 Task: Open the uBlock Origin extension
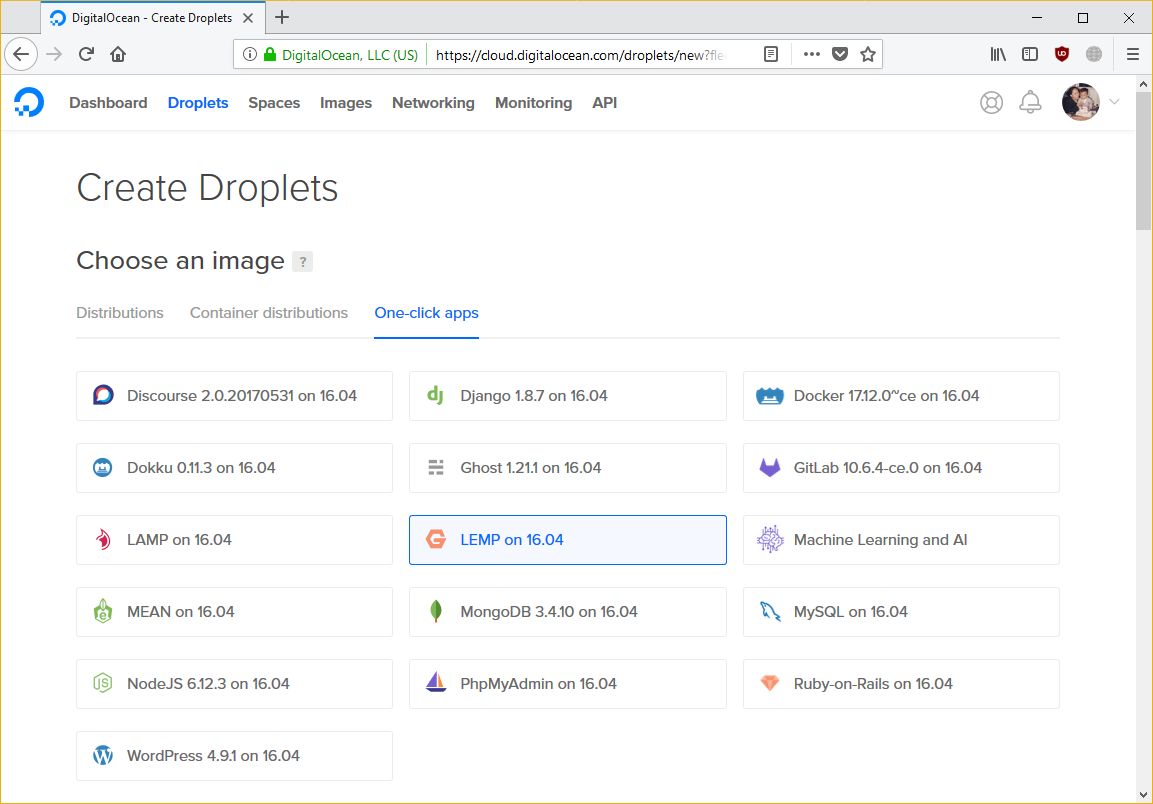tap(1062, 54)
